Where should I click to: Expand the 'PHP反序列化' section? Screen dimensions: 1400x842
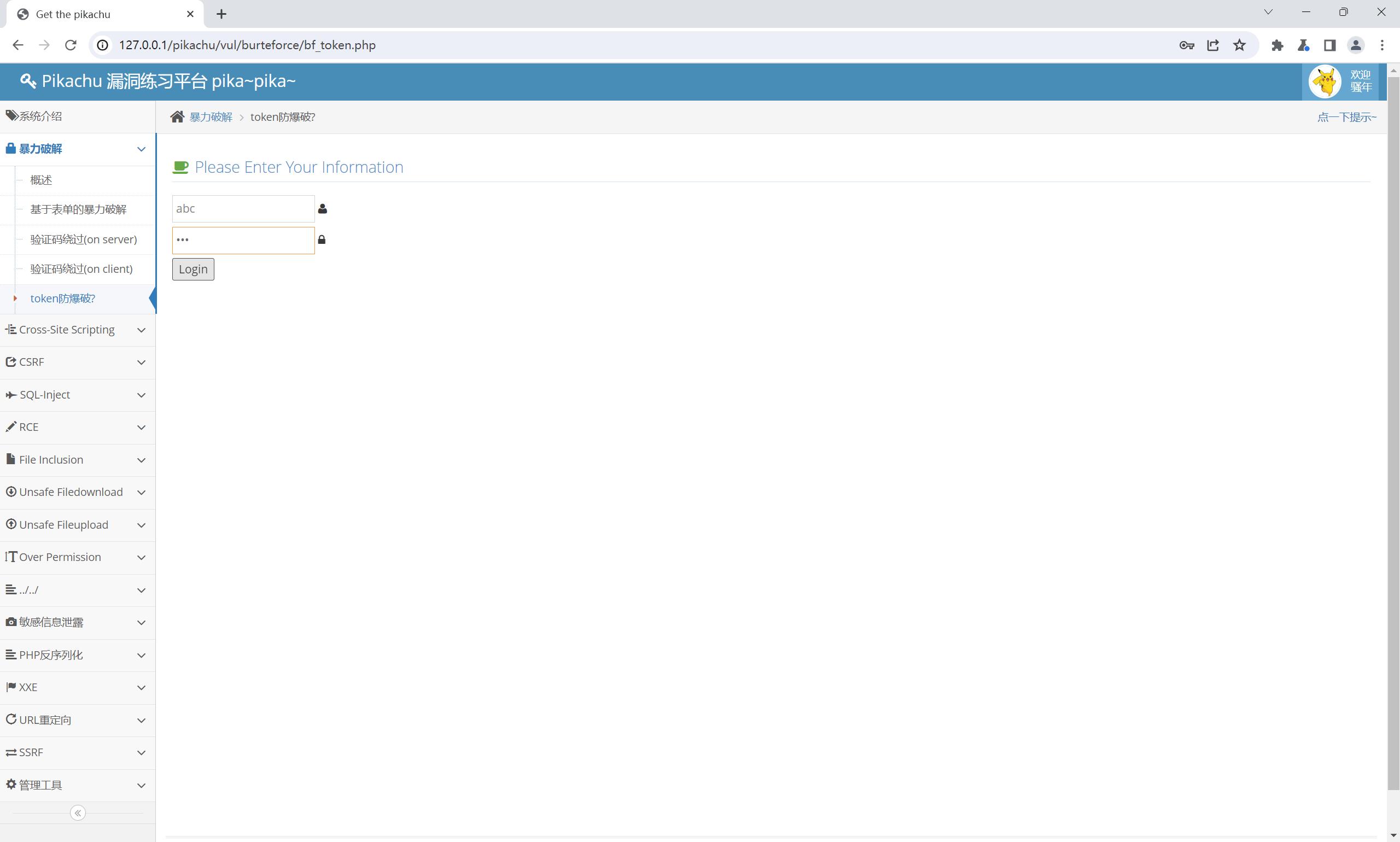click(x=78, y=656)
